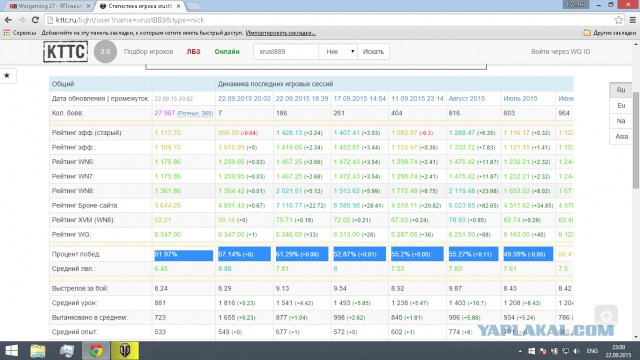Click the Июль 2015 column header

(520, 99)
